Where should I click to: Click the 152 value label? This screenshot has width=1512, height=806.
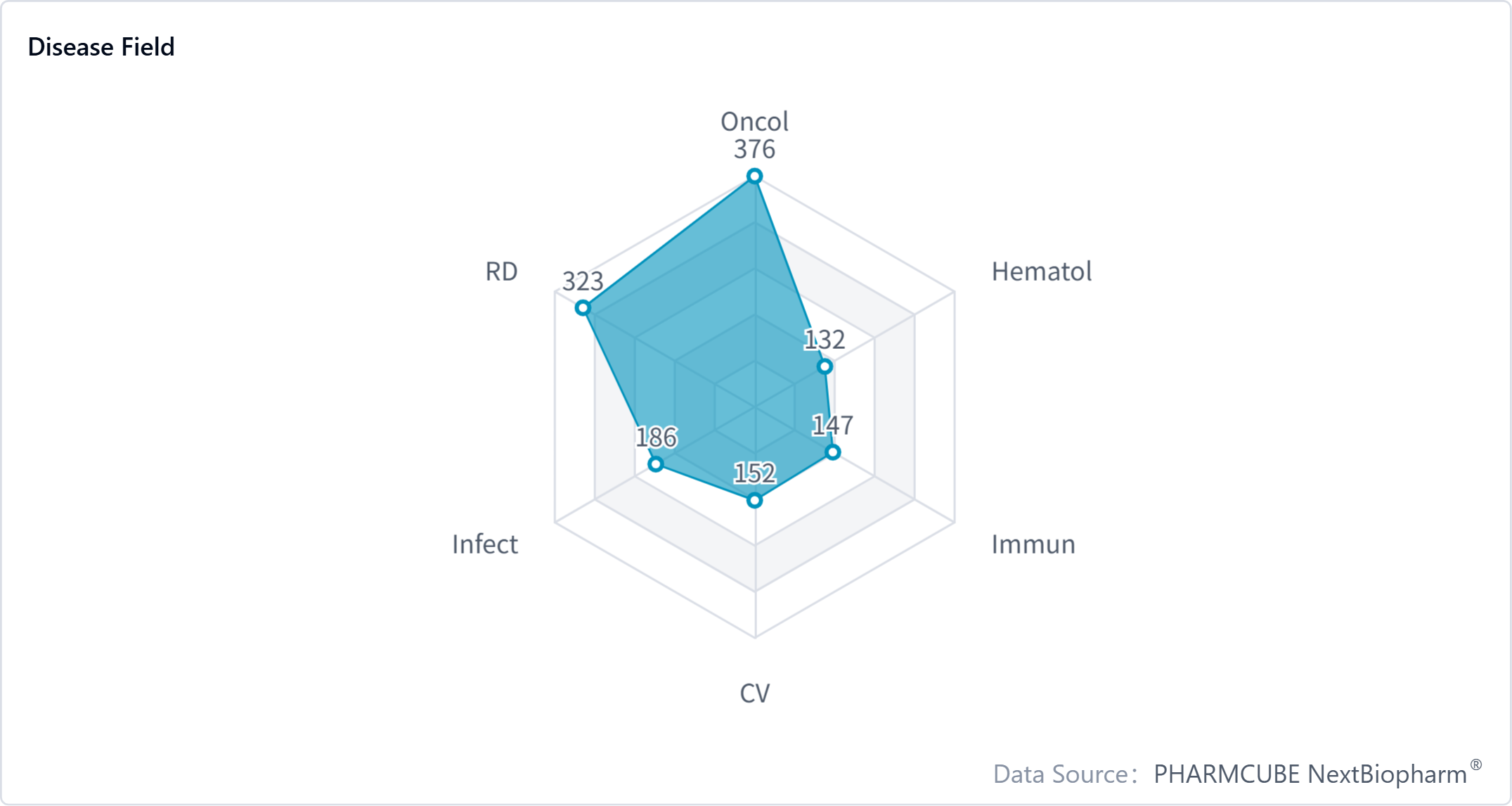(754, 473)
